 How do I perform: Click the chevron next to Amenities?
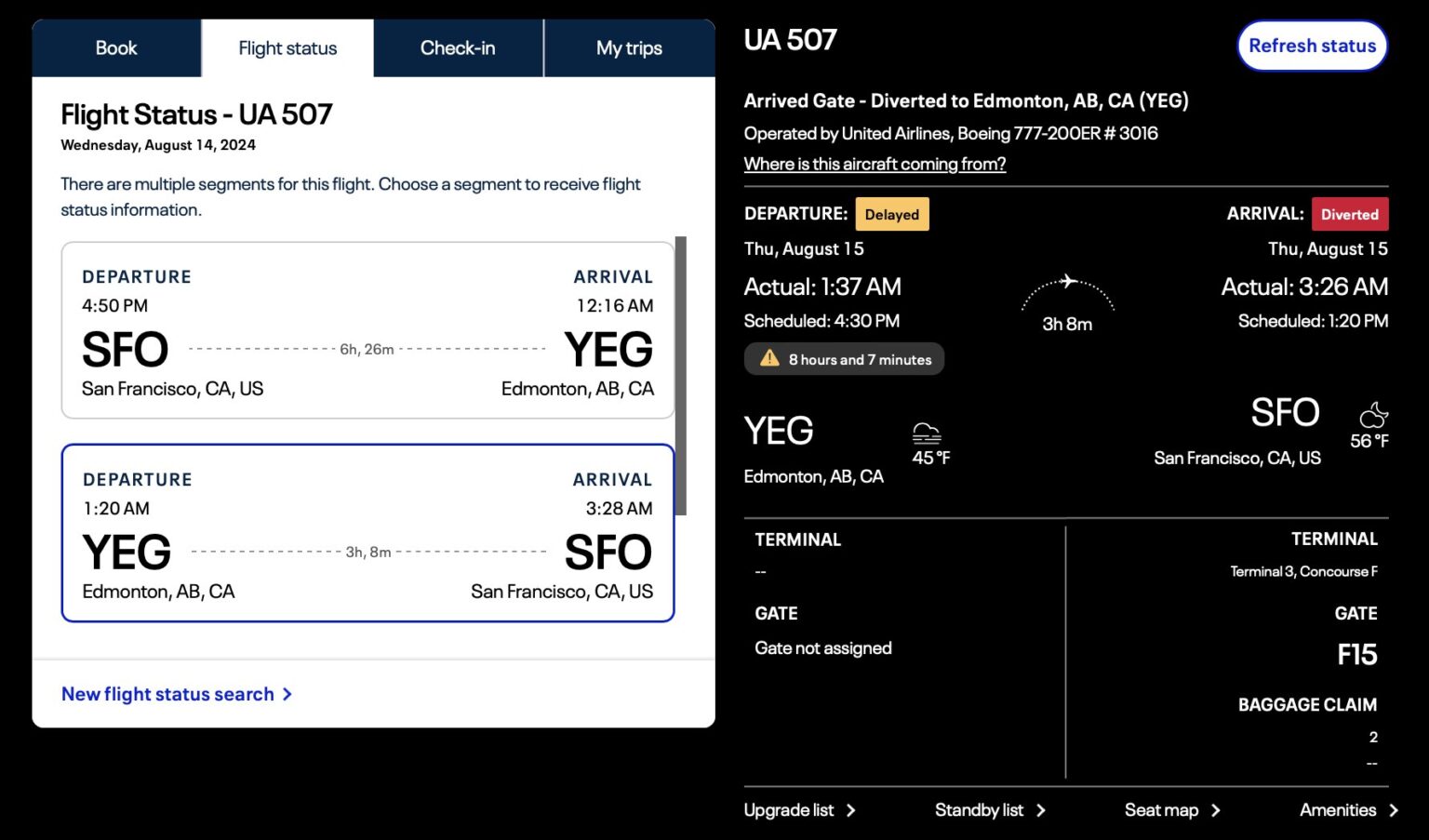tap(1395, 810)
